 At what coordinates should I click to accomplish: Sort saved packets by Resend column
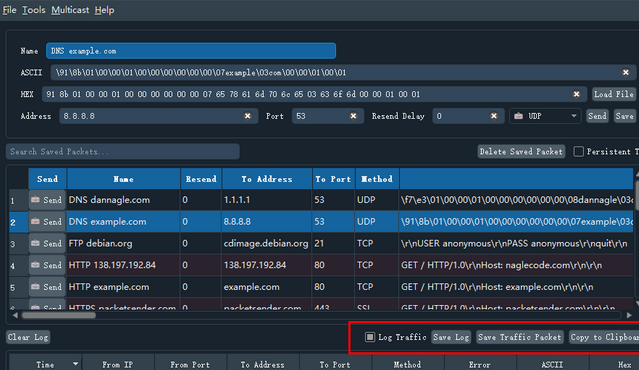coord(201,179)
